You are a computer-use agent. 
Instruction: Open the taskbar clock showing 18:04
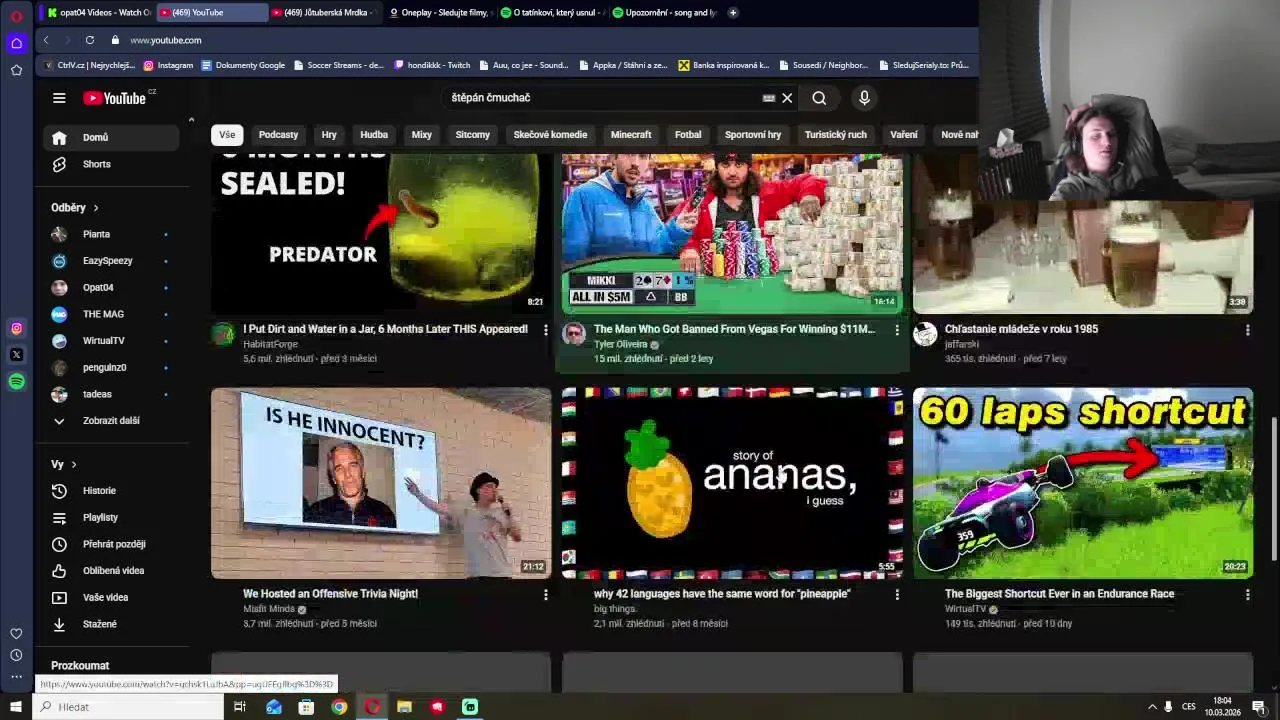(x=1222, y=707)
